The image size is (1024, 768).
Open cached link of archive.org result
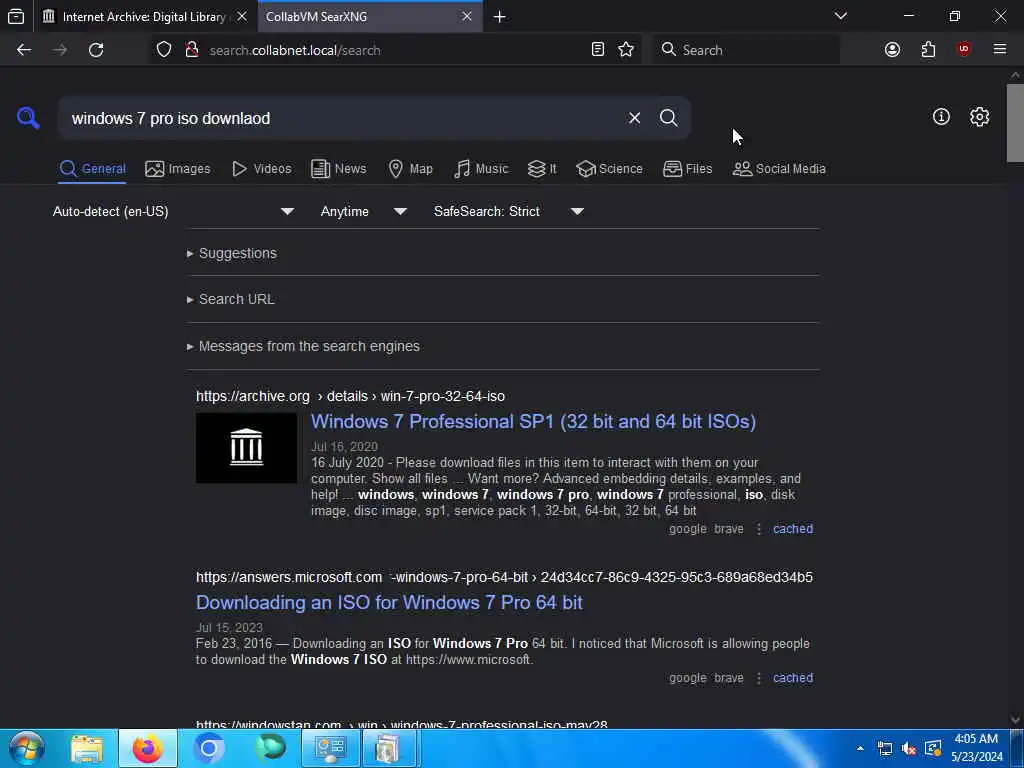coord(793,528)
